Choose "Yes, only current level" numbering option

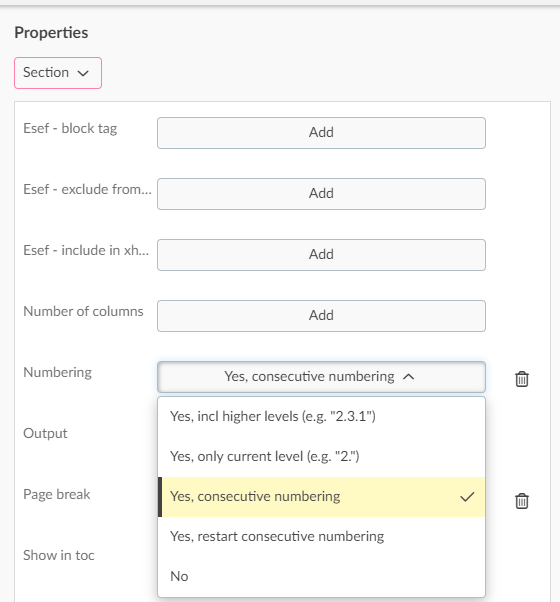(321, 456)
